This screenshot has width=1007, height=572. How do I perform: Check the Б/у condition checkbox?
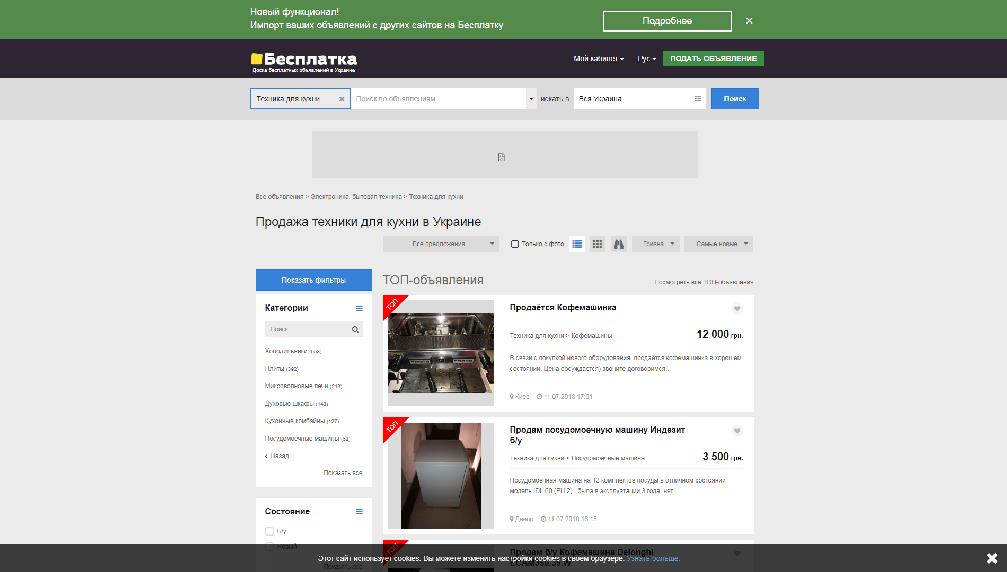269,531
